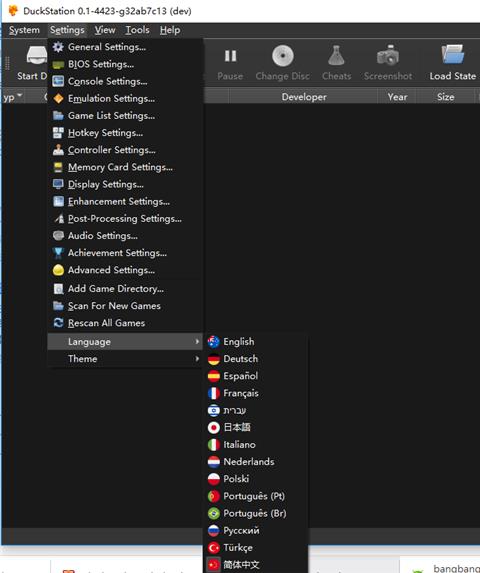The image size is (480, 573).
Task: Select Italiano language option
Action: click(256, 445)
